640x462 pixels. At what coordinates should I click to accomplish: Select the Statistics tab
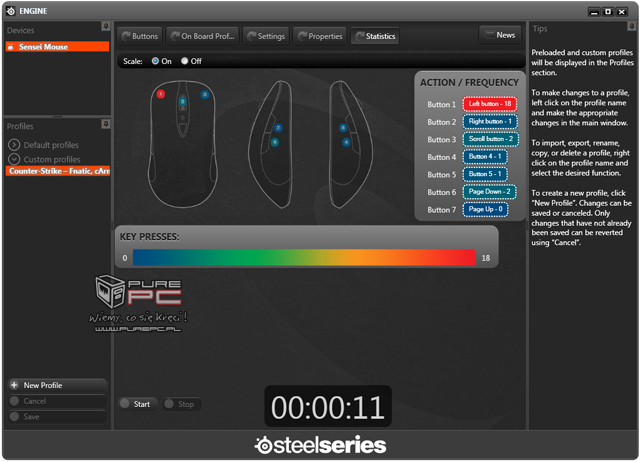(375, 36)
